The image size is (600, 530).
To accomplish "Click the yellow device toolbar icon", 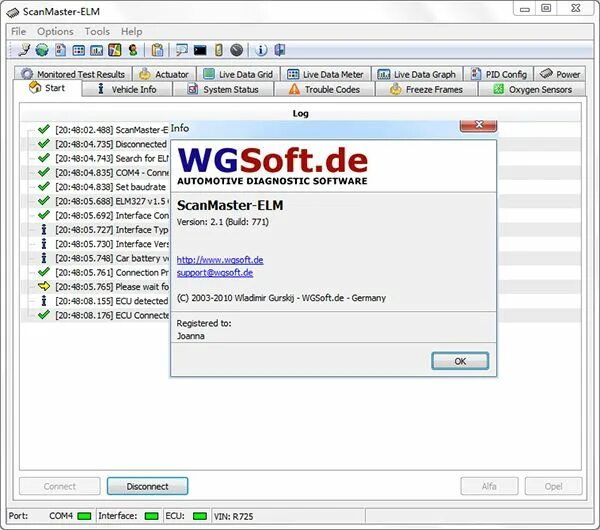I will coord(218,50).
